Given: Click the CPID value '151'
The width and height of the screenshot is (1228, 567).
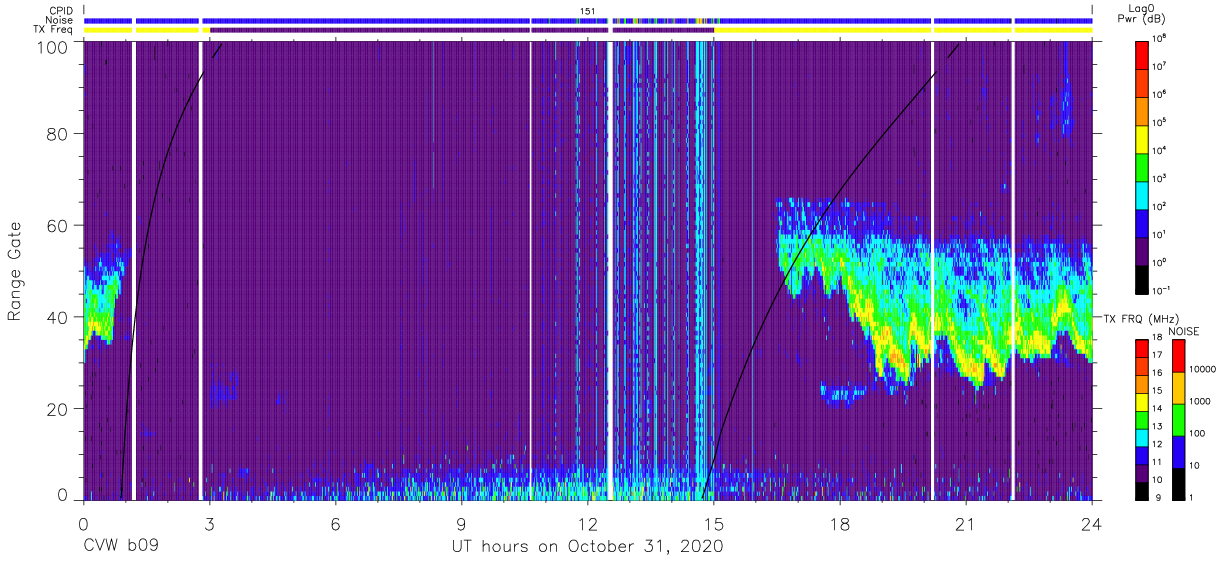Looking at the screenshot, I should [x=587, y=10].
